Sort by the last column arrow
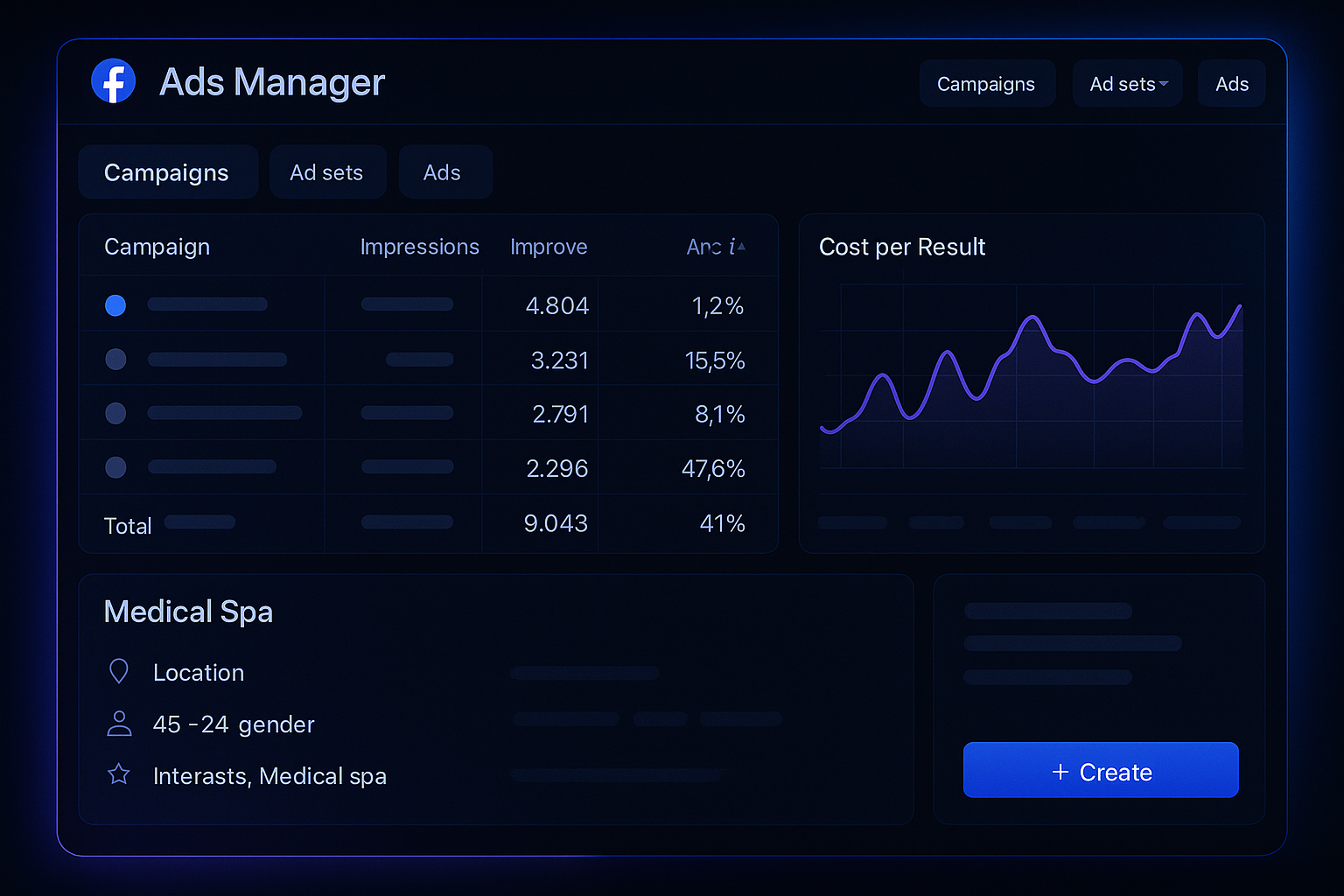 741,247
